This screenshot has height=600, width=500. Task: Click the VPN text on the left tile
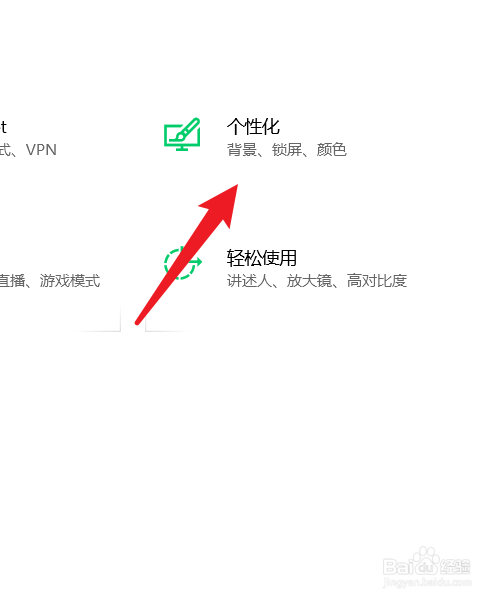[x=41, y=150]
